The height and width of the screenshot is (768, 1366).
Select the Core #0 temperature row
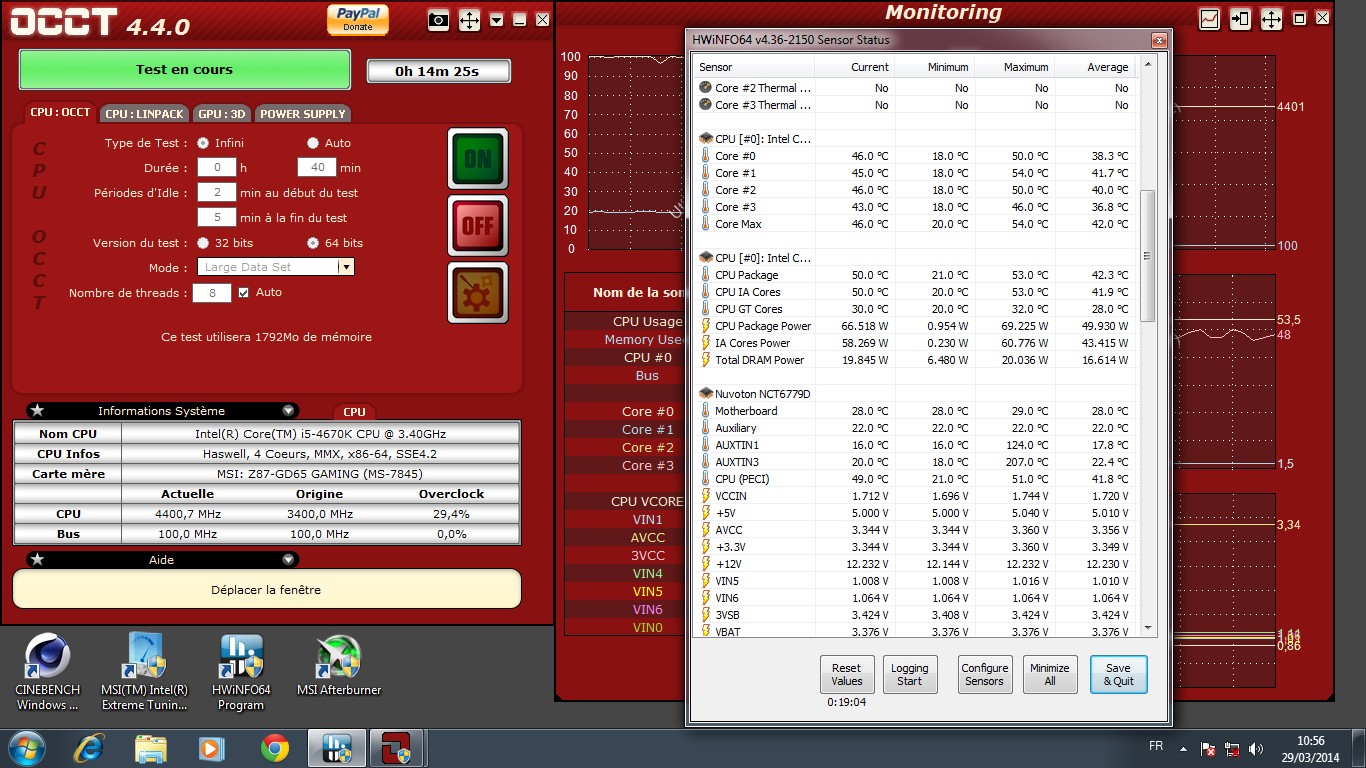coord(915,156)
